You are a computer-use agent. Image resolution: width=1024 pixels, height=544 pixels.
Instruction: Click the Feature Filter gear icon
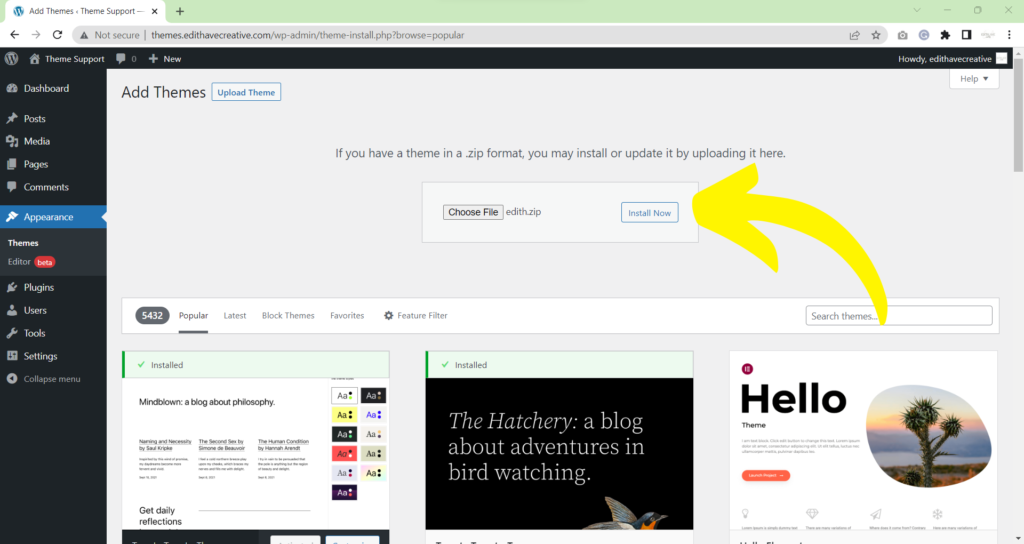pos(389,316)
